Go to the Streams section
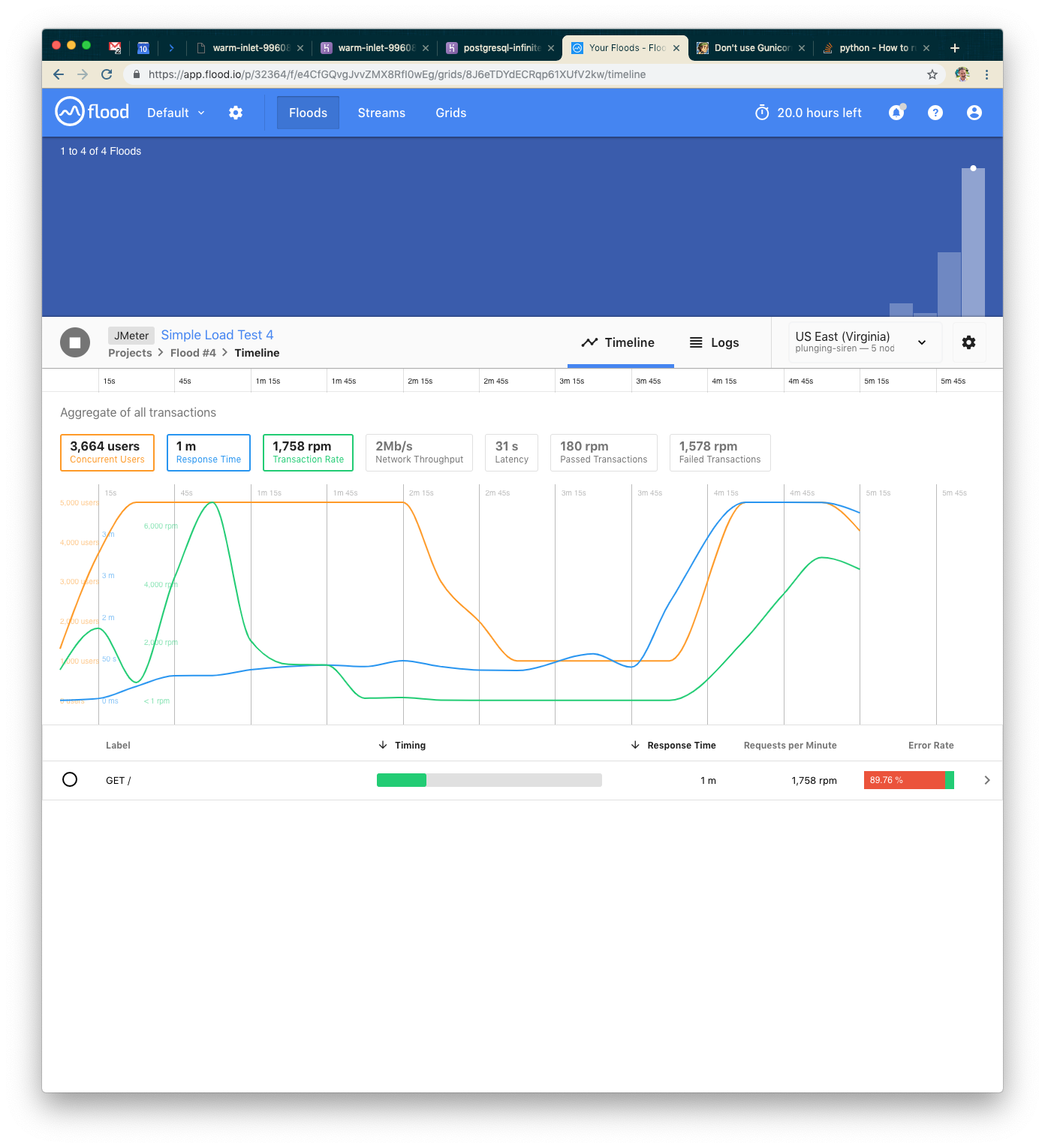1045x1148 pixels. pyautogui.click(x=381, y=113)
